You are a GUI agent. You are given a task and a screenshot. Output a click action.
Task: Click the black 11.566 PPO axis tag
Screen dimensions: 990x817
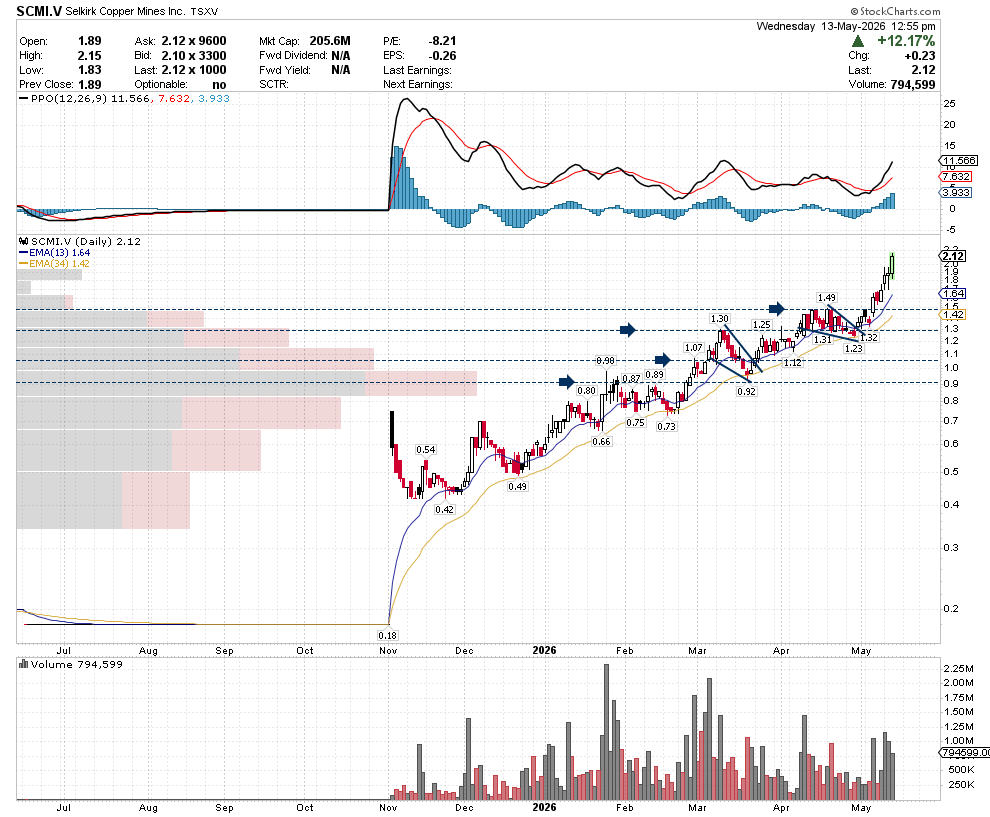tap(958, 160)
